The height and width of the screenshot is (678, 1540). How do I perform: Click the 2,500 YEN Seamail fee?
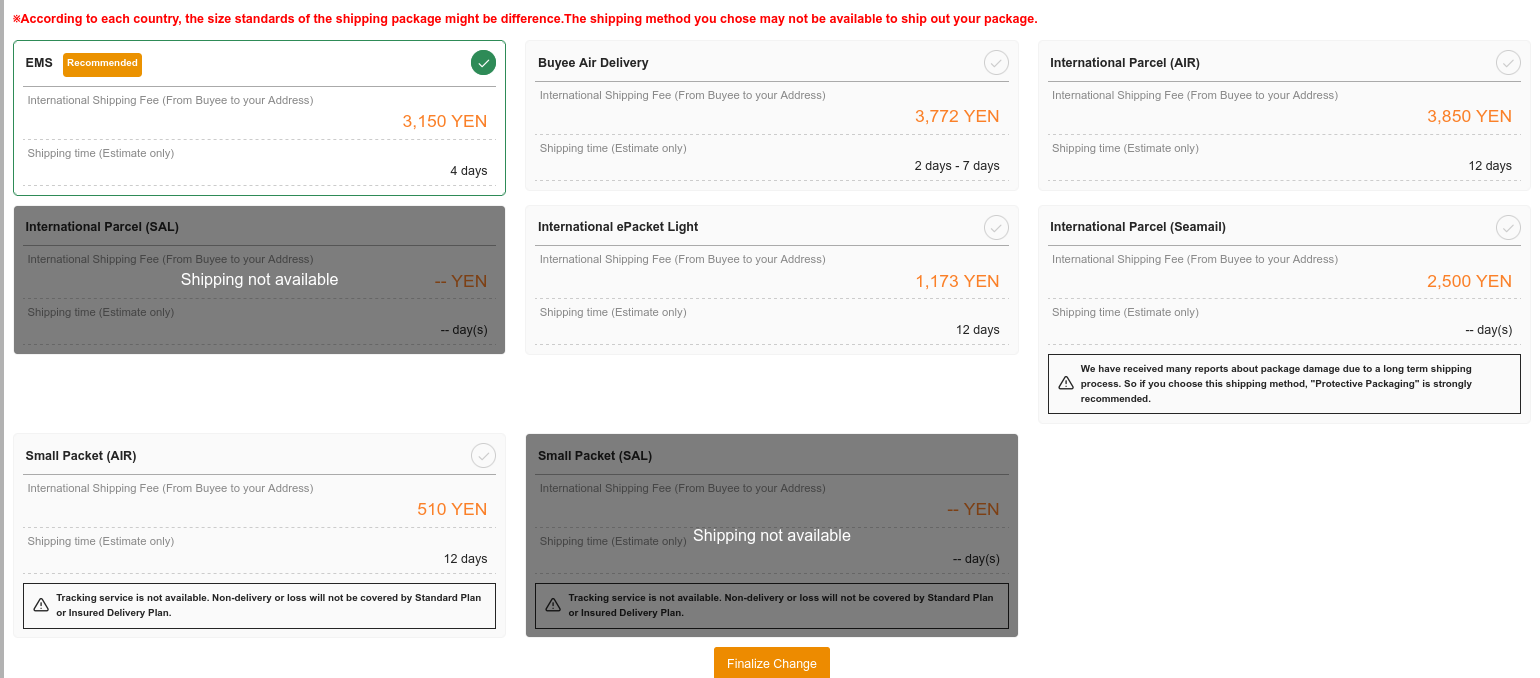pos(1468,281)
